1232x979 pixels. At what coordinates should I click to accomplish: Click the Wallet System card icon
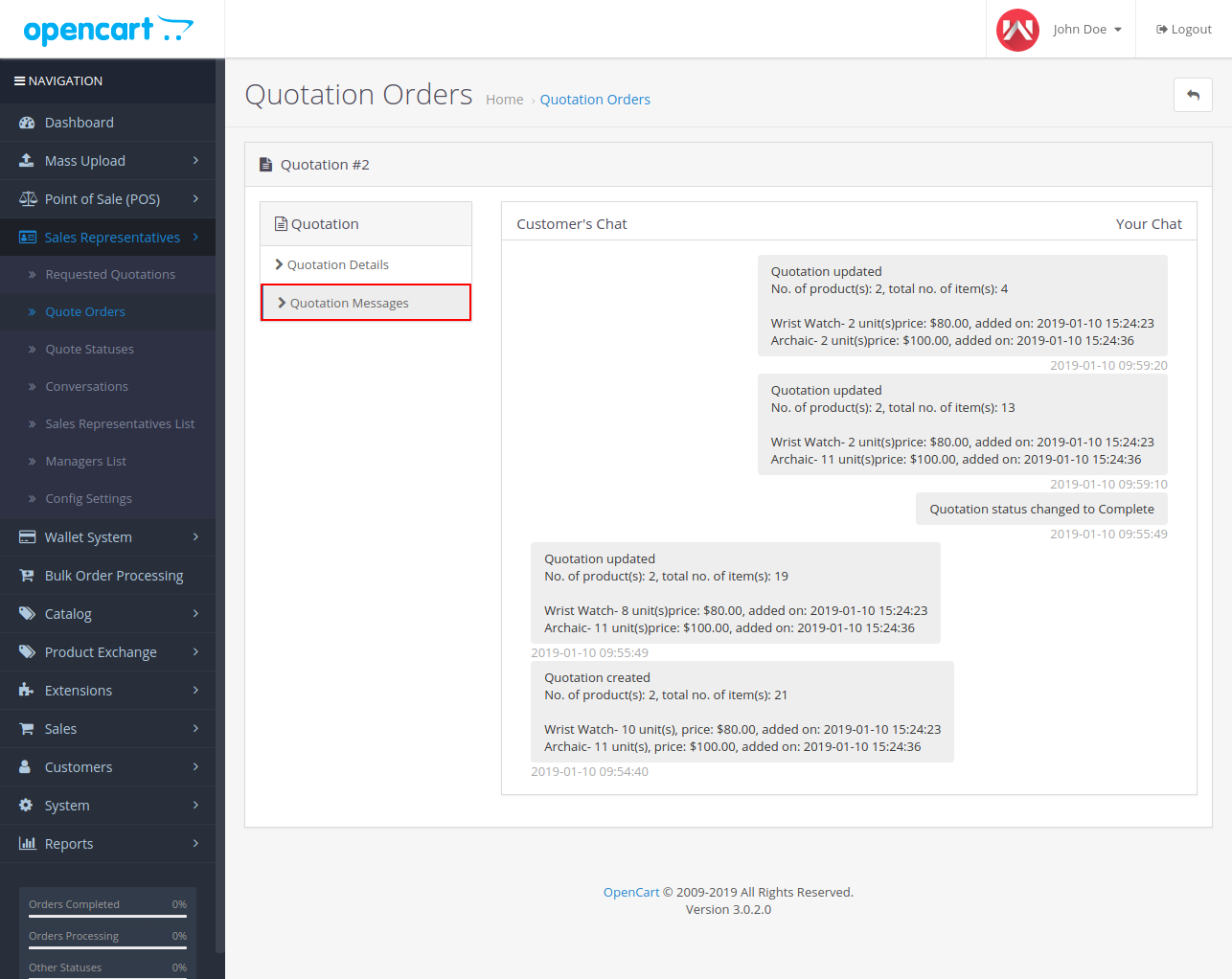[27, 537]
